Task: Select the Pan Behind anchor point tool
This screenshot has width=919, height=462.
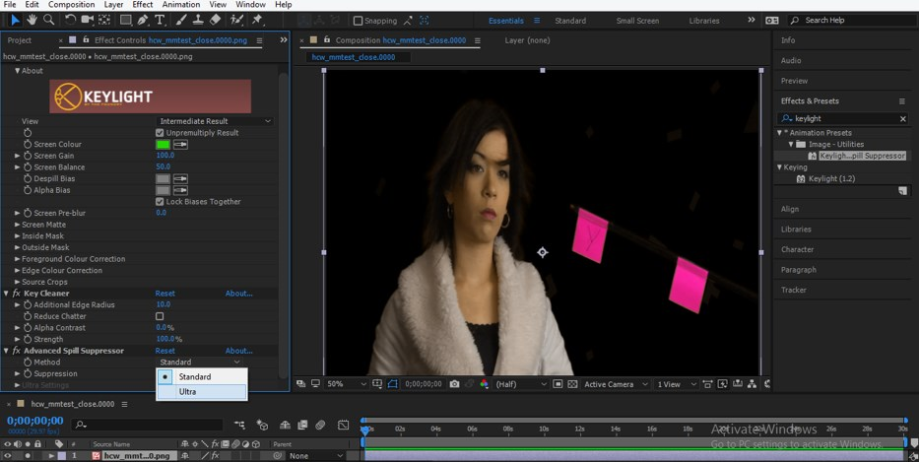Action: (104, 20)
